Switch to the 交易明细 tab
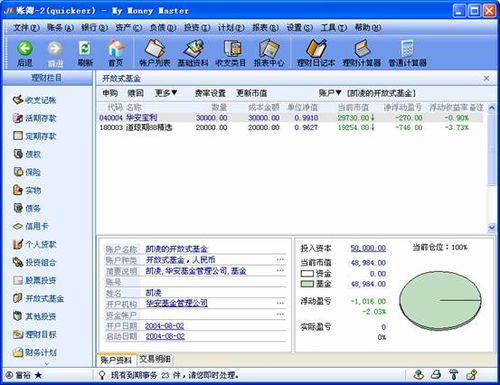500x385 pixels. (x=155, y=359)
